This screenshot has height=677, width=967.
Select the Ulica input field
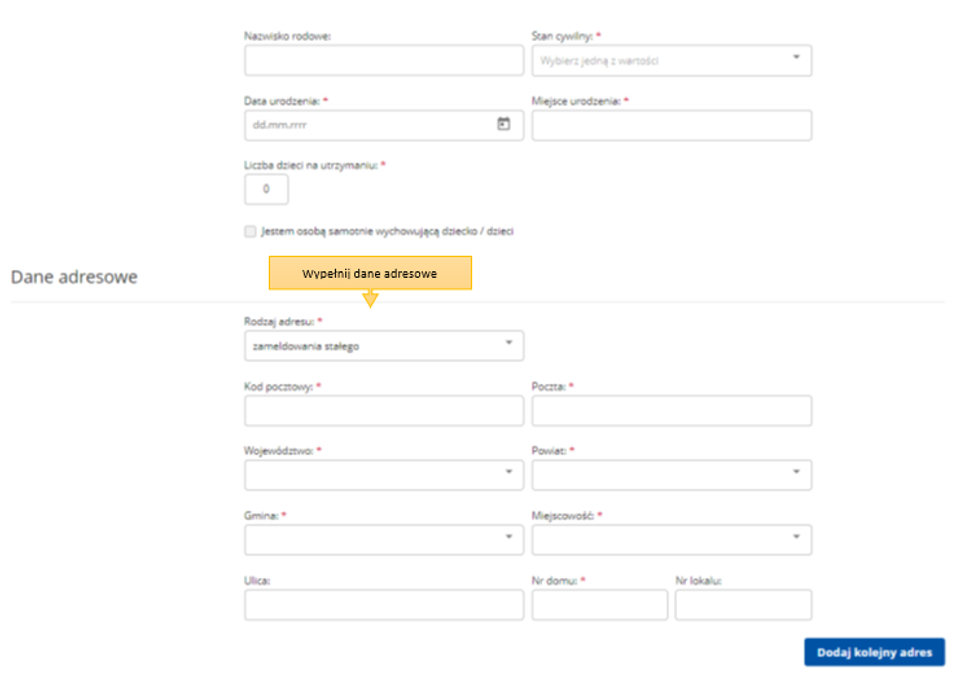[384, 605]
